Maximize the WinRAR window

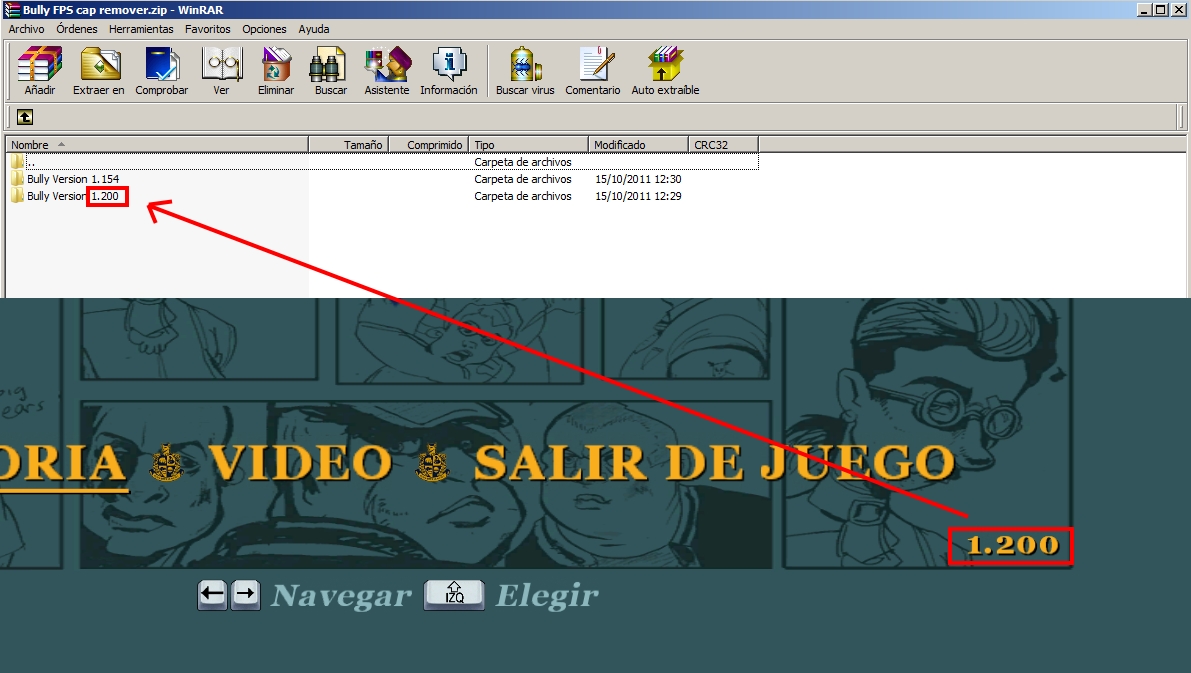coord(1161,10)
